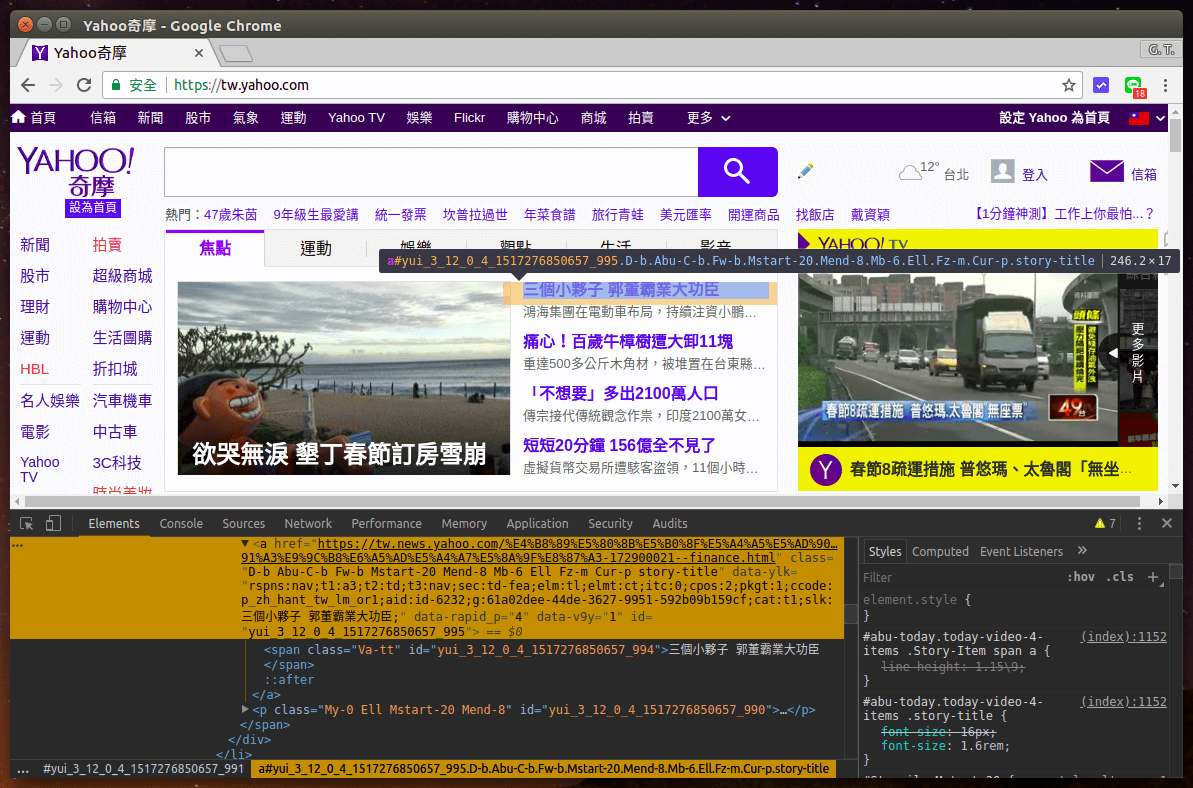Toggle the .cls class editor
Screen dimensions: 1193x788
1122,577
